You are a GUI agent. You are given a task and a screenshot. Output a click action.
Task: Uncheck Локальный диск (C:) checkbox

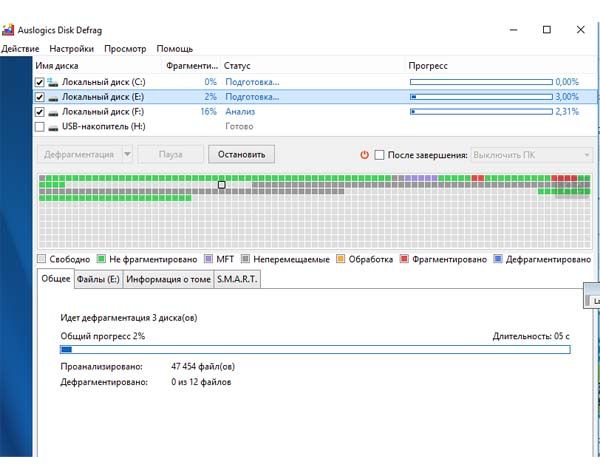[x=39, y=82]
